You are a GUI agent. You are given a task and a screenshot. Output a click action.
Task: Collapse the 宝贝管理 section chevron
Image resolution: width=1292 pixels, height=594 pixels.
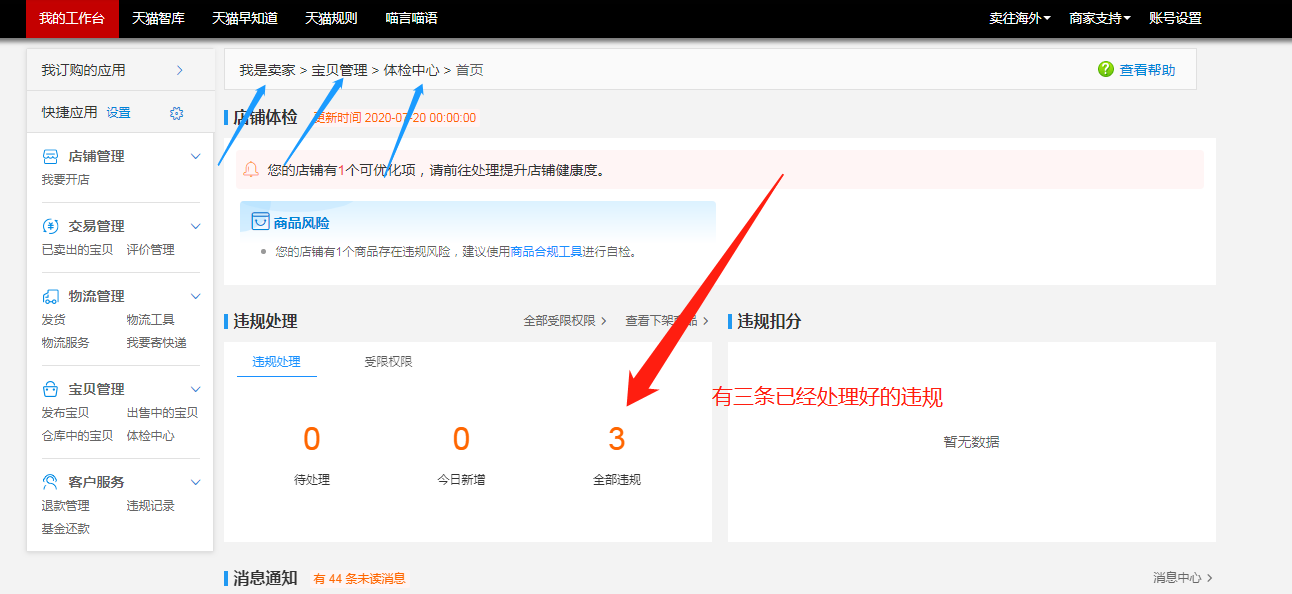tap(196, 390)
